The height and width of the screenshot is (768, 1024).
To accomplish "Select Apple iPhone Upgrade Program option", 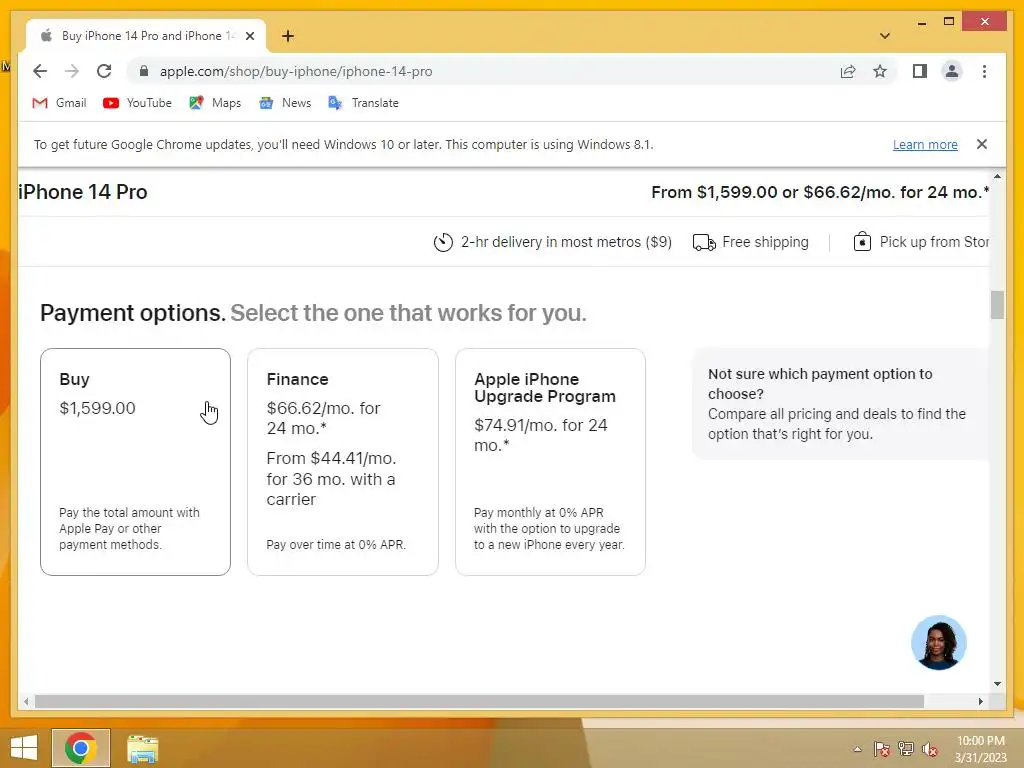I will [551, 462].
